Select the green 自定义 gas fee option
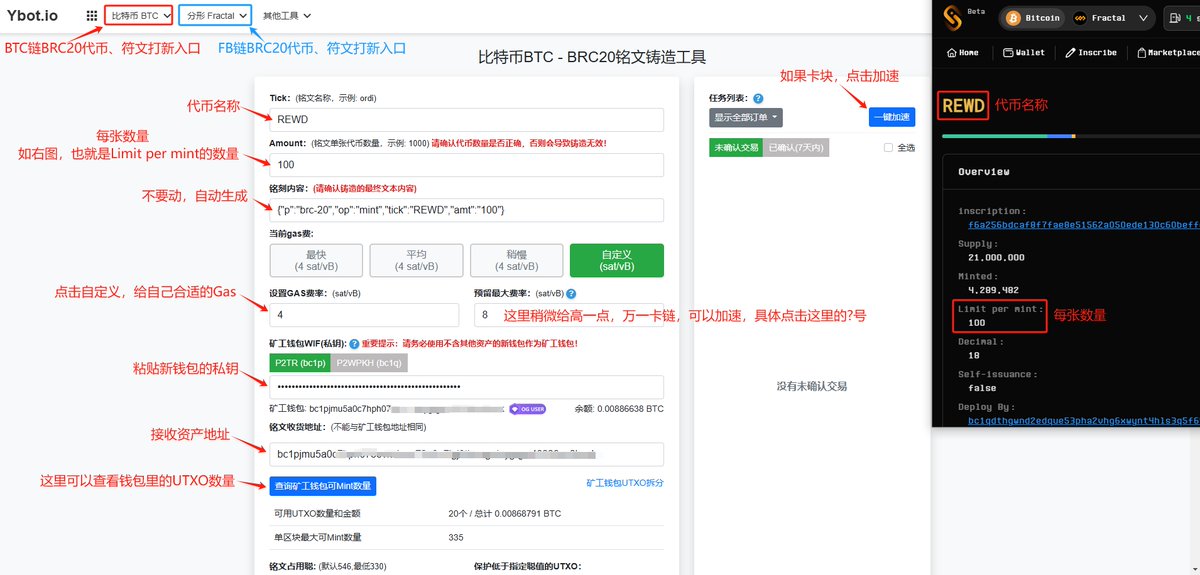The width and height of the screenshot is (1200, 575). (x=617, y=261)
